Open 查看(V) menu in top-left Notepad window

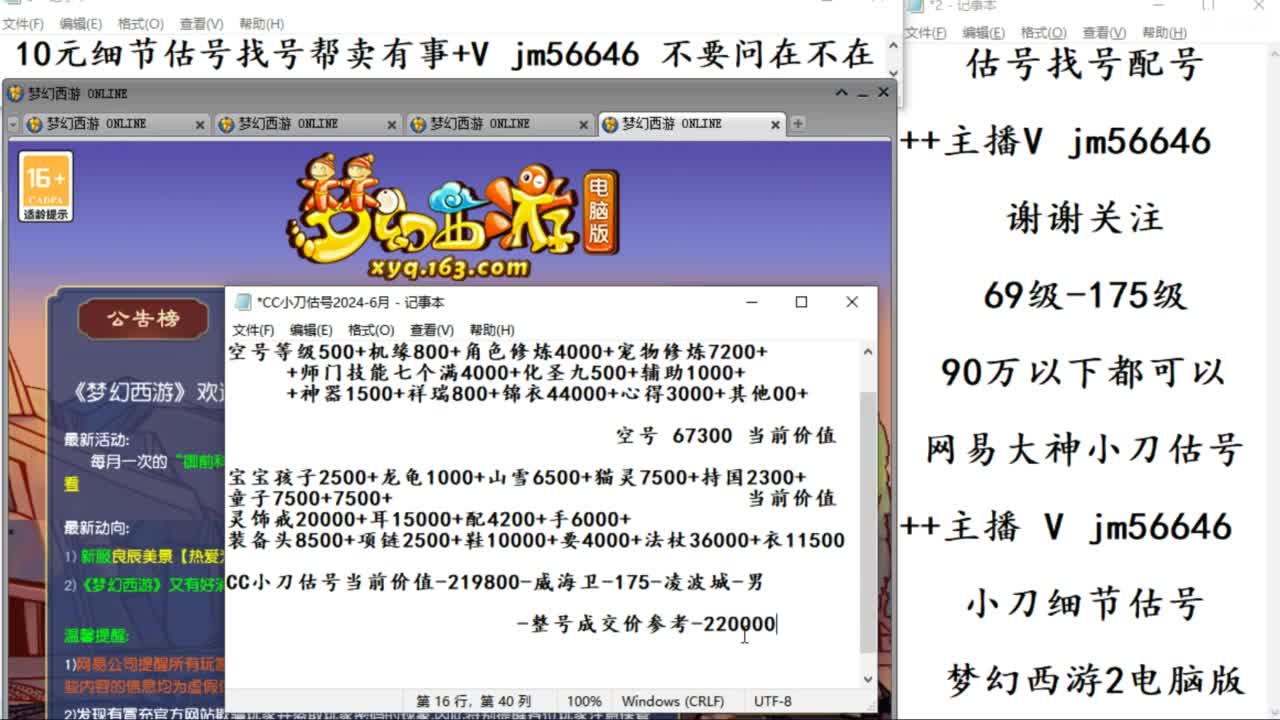coord(201,23)
